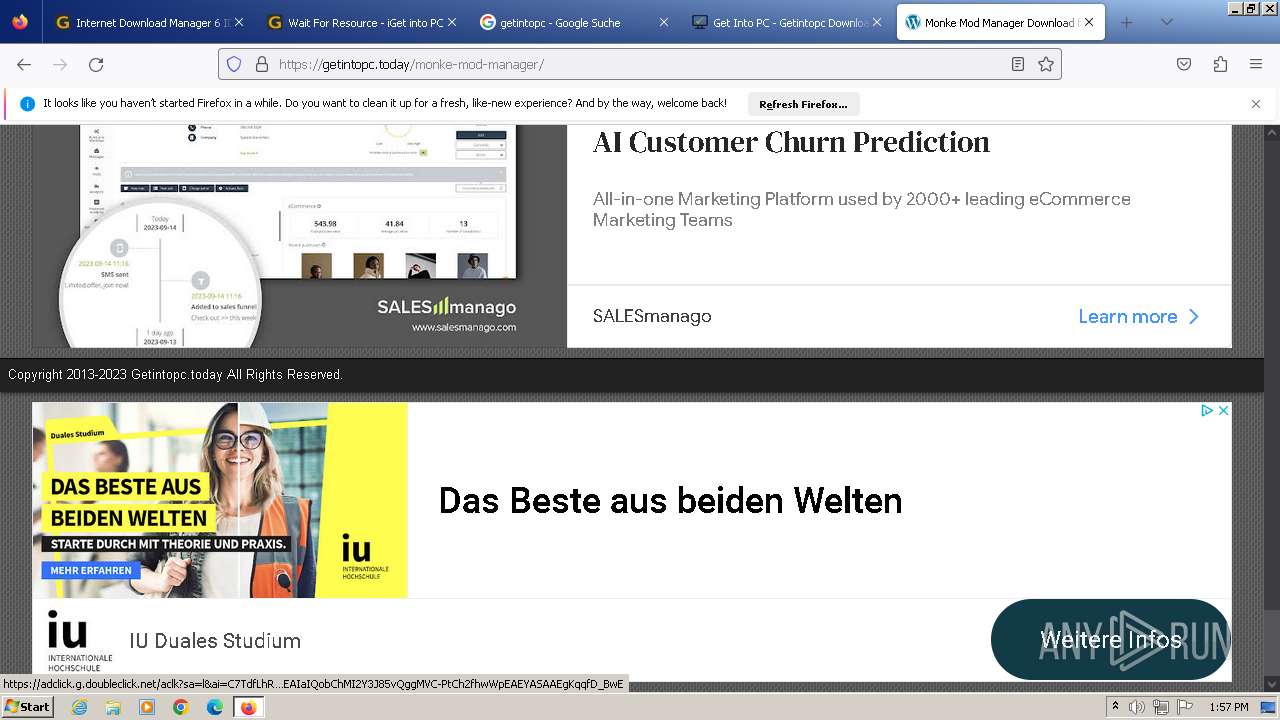Bookmark this page with the star
Screen dimensions: 1280x720
coord(1046,64)
